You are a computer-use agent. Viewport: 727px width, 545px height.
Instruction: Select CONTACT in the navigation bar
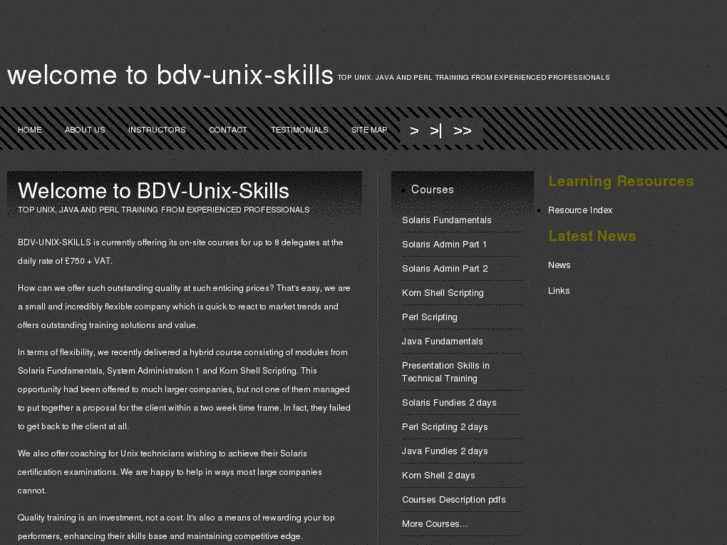tap(228, 130)
